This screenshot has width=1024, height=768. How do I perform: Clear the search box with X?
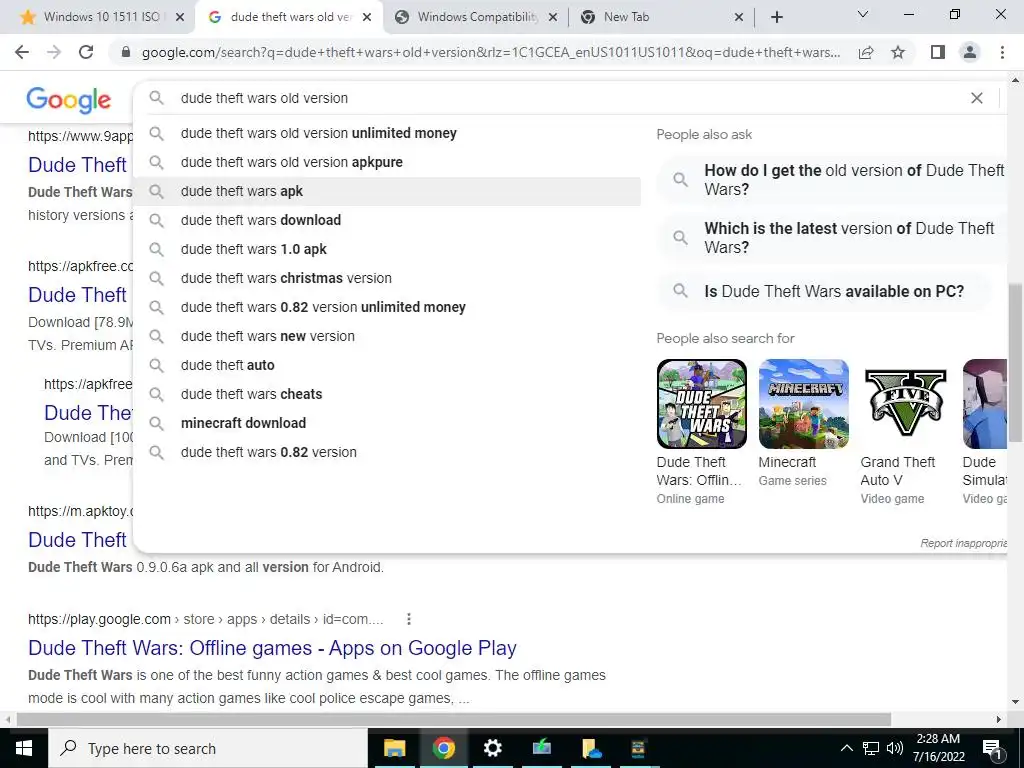(977, 98)
